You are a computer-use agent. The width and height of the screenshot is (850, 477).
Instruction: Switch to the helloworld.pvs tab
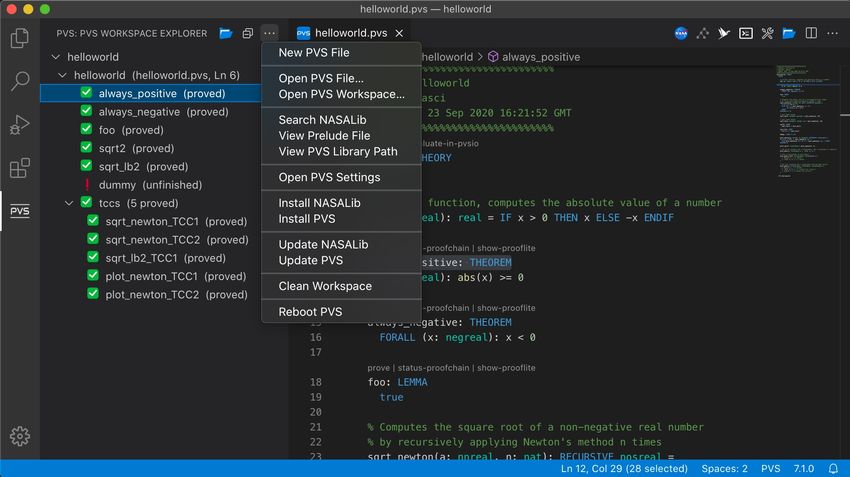tap(350, 34)
